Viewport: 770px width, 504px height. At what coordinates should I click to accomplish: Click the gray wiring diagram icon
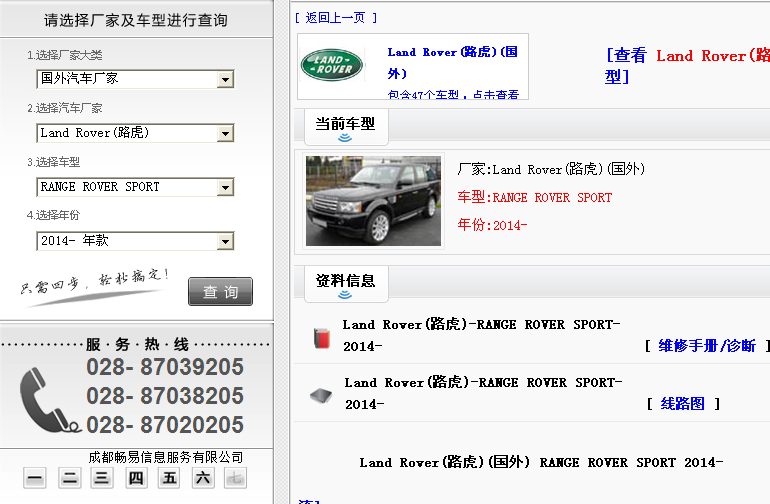pos(321,395)
